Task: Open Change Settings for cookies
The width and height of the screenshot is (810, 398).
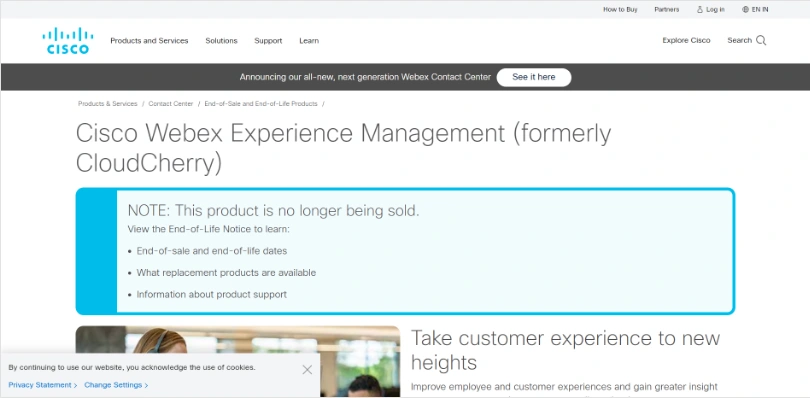Action: (116, 385)
